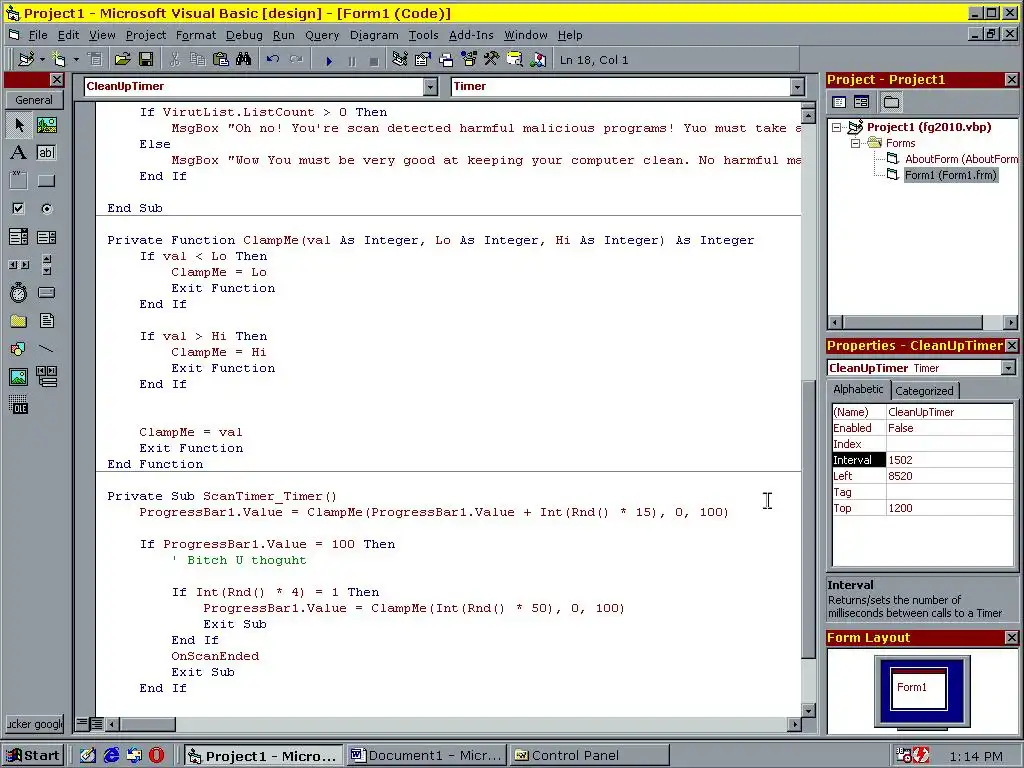Switch to the Categorized properties tab
1024x768 pixels.
coord(924,391)
